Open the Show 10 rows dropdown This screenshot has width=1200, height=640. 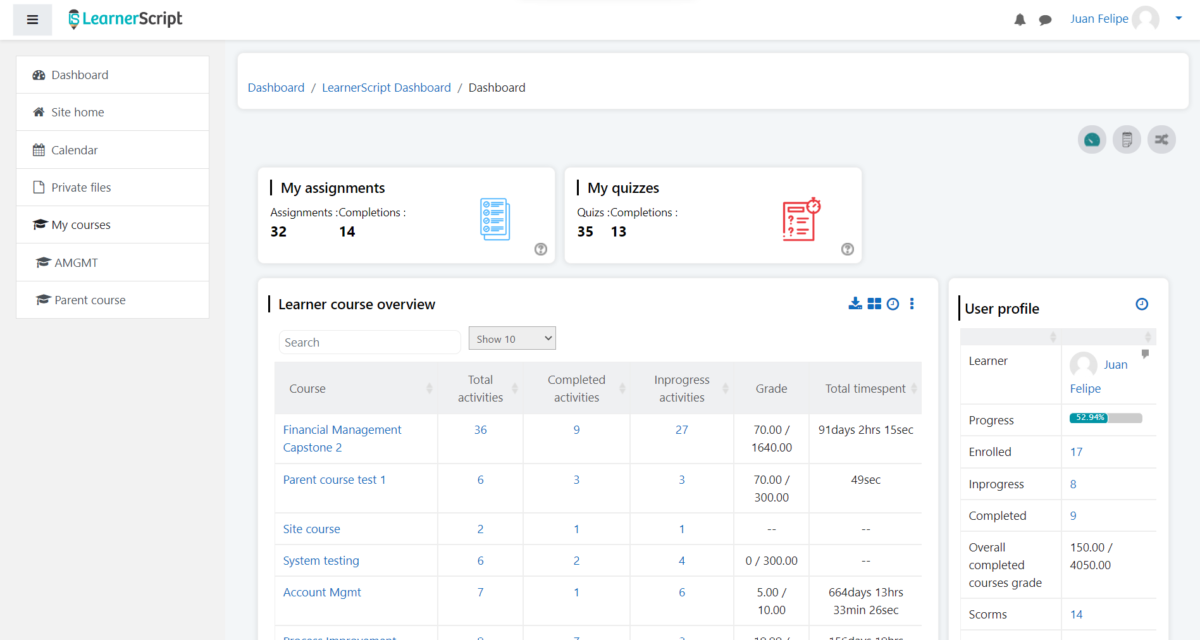(512, 339)
